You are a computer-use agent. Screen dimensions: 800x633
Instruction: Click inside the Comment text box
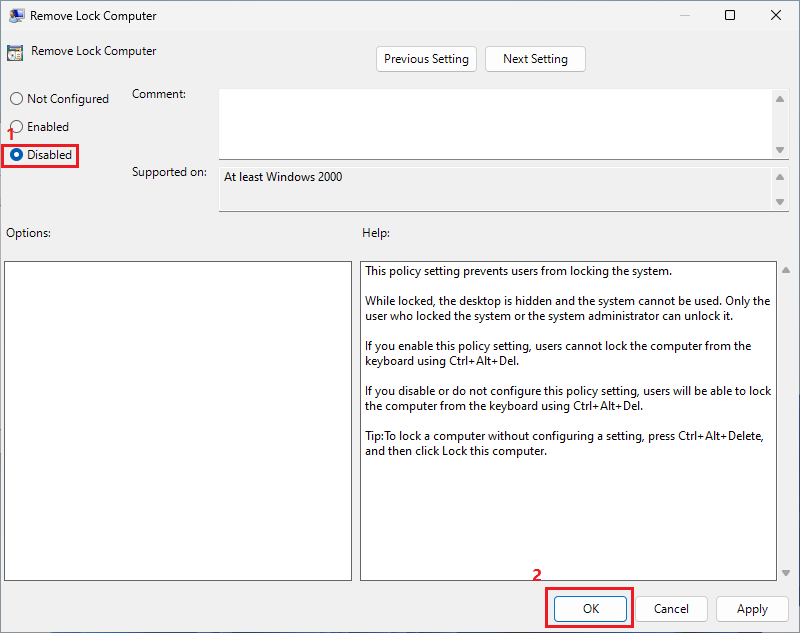[x=495, y=123]
